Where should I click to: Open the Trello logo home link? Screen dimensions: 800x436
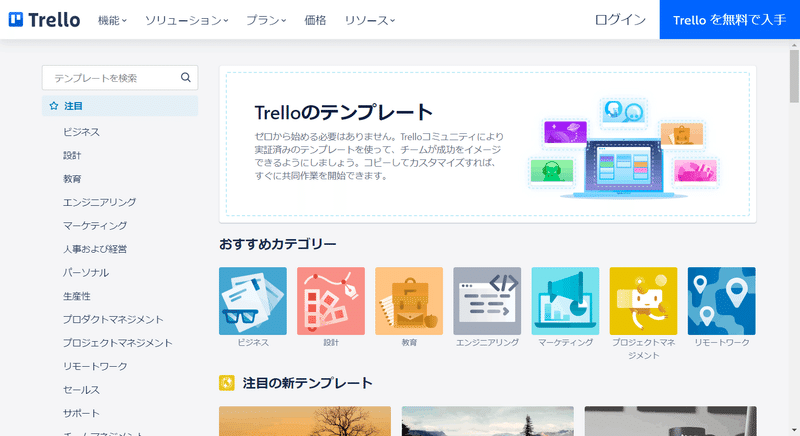pyautogui.click(x=44, y=20)
